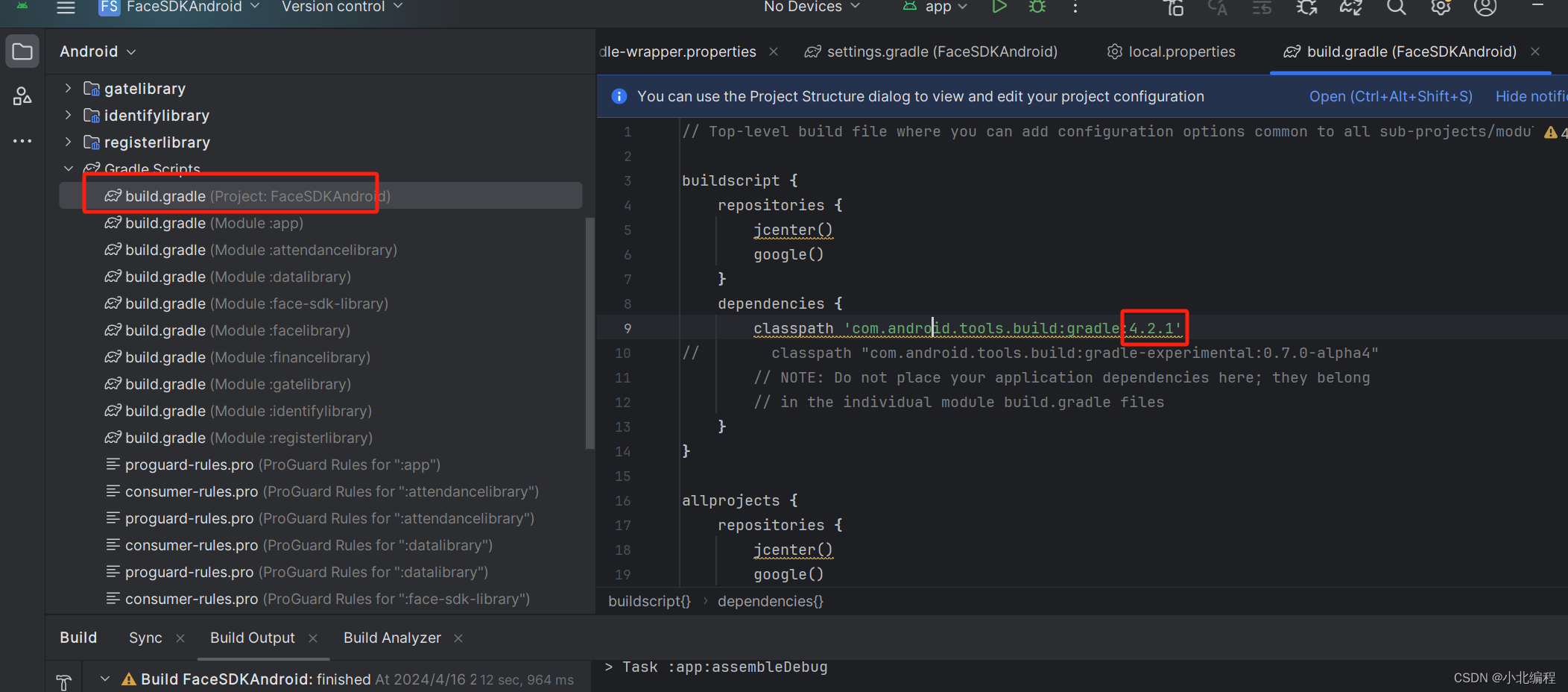Close the Build Analyzer tab

pos(458,638)
